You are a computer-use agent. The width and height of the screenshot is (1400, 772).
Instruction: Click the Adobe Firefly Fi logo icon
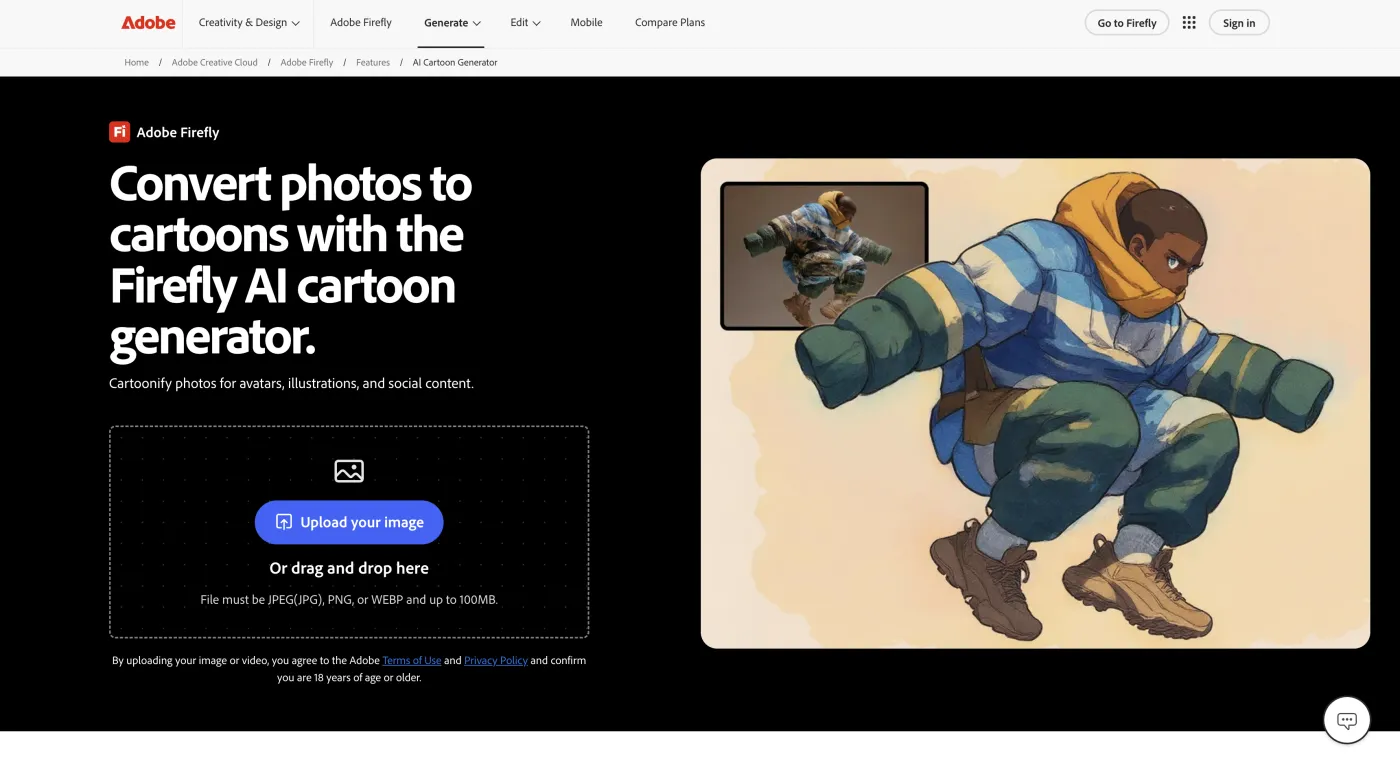tap(120, 132)
